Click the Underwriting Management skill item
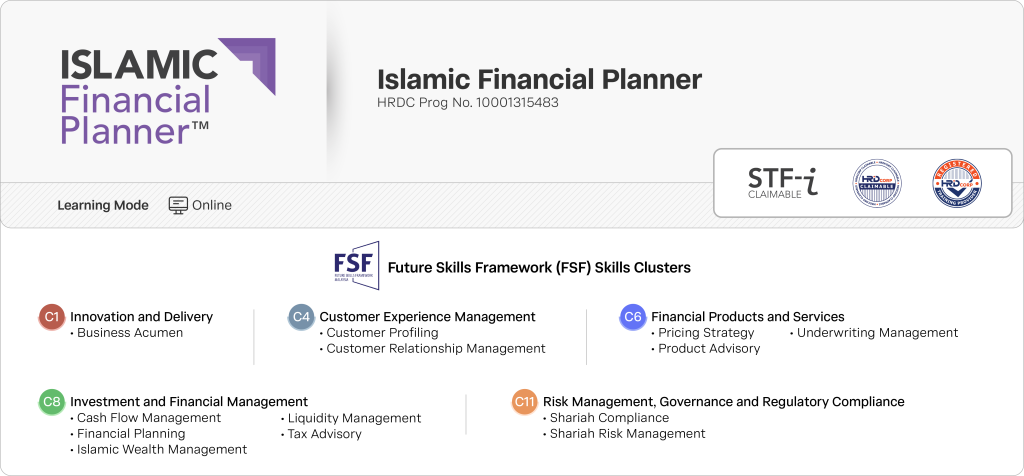The height and width of the screenshot is (476, 1024). (878, 333)
